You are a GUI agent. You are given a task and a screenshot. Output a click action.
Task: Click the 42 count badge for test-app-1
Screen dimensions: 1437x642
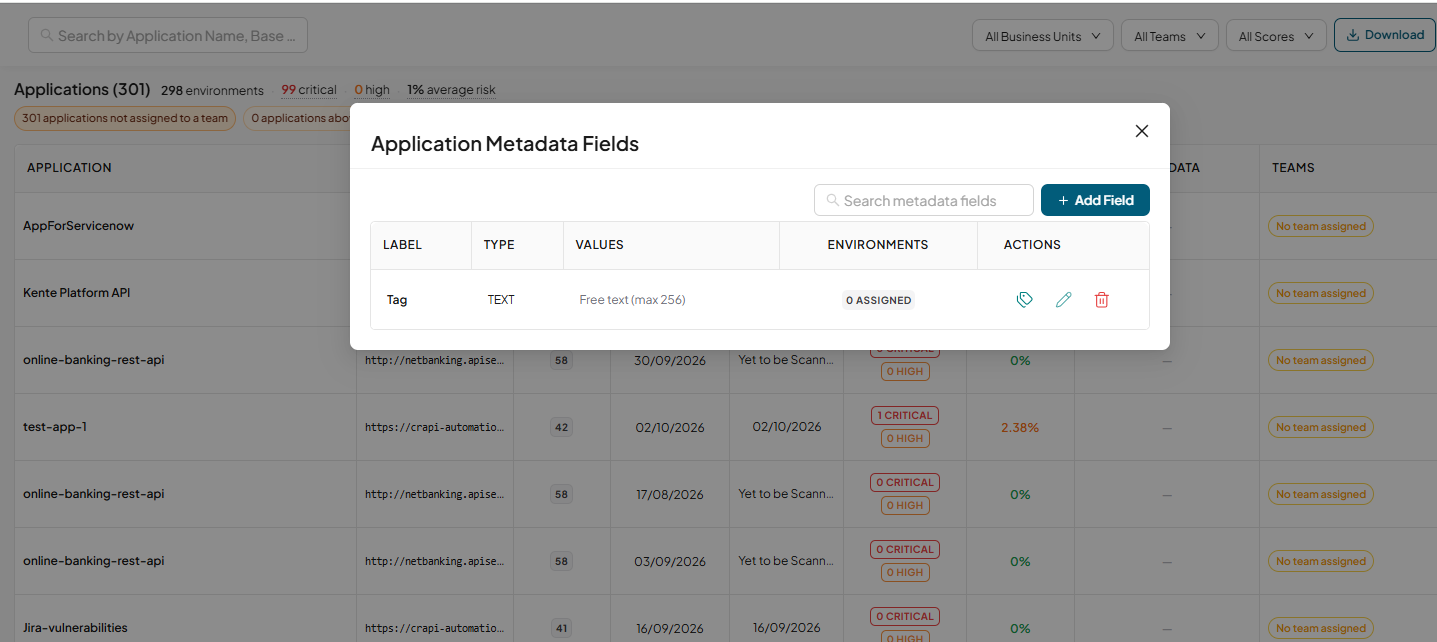(561, 427)
